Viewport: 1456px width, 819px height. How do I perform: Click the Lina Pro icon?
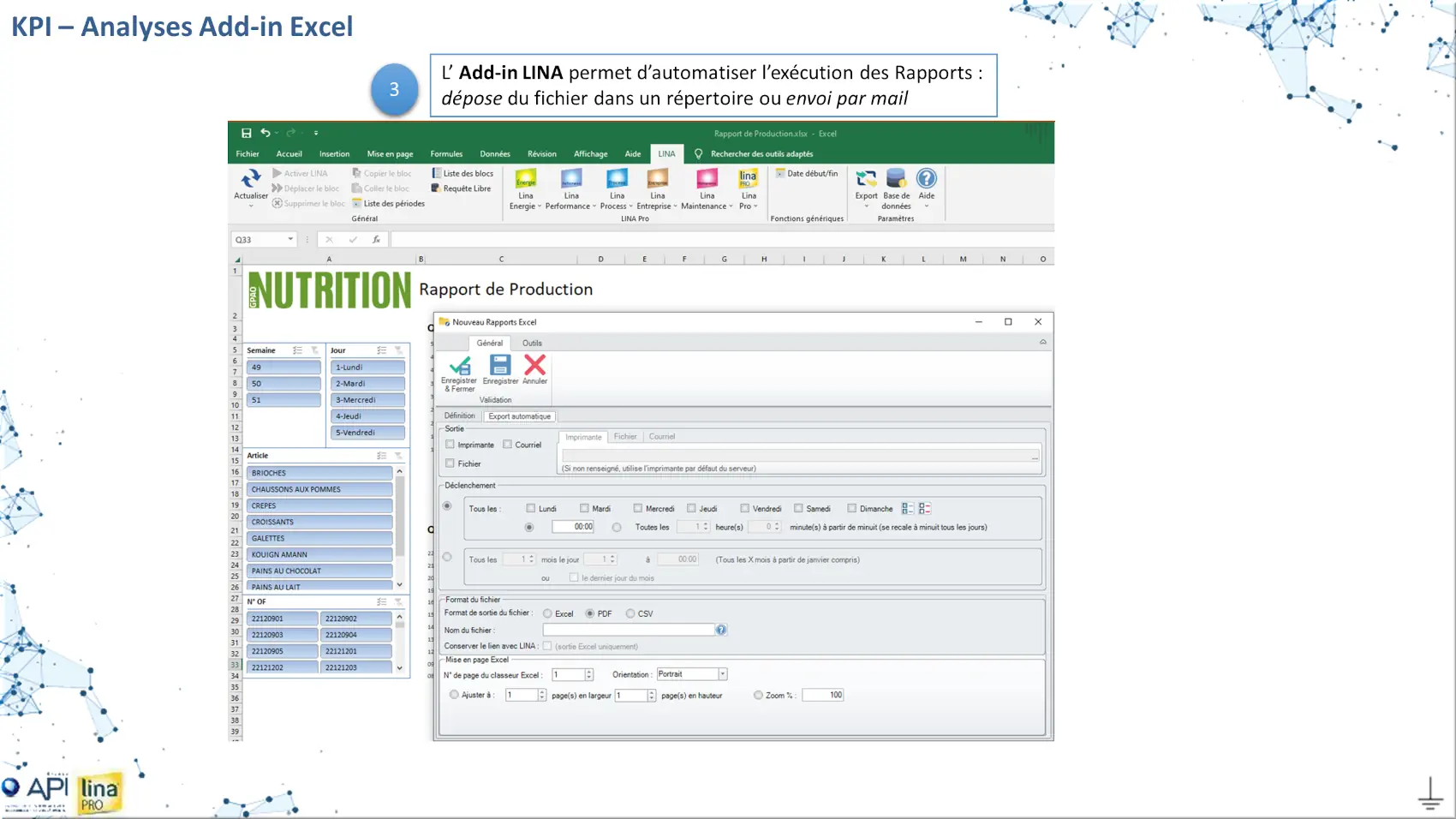click(748, 178)
